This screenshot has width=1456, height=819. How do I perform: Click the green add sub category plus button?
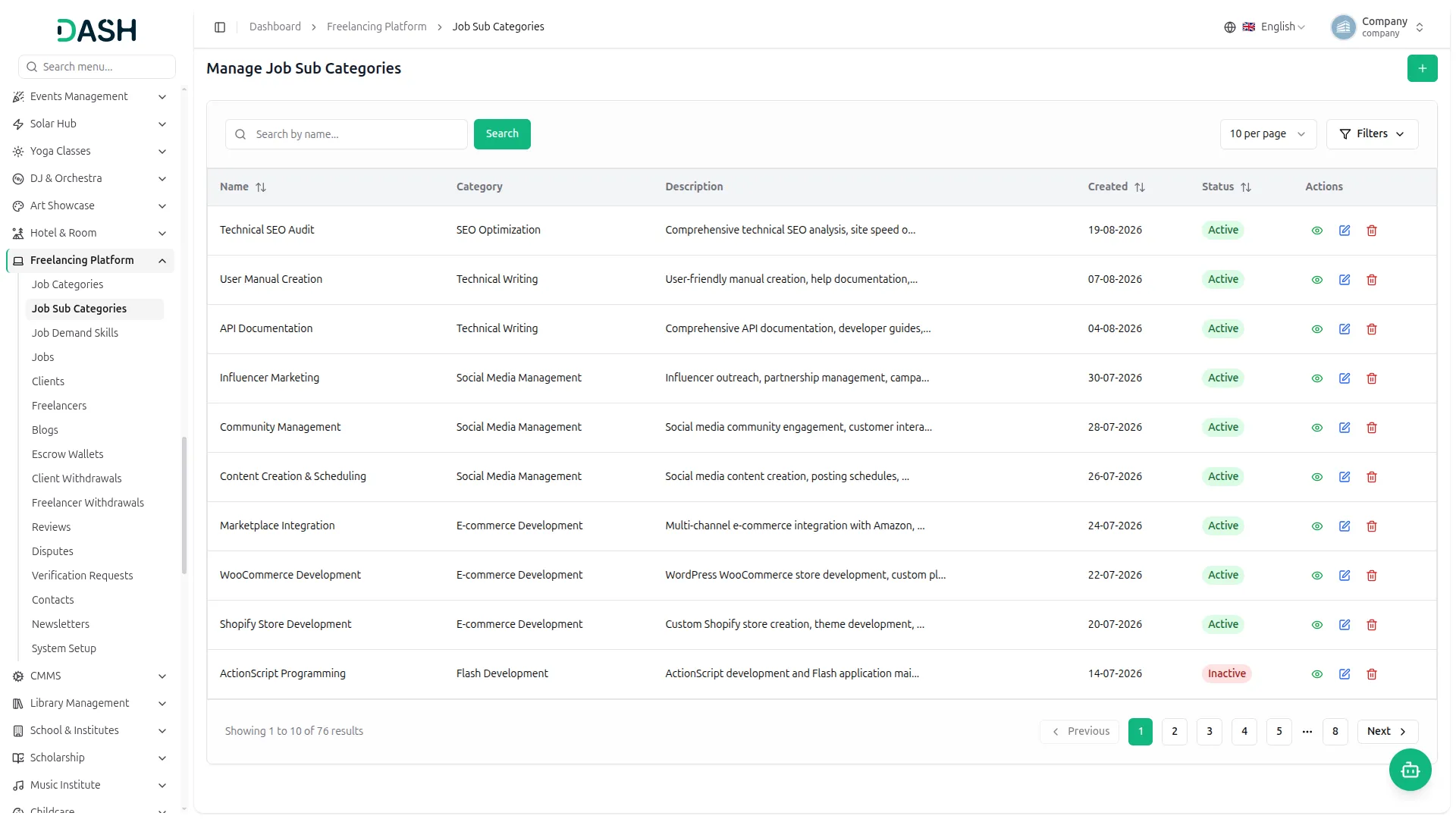point(1422,68)
